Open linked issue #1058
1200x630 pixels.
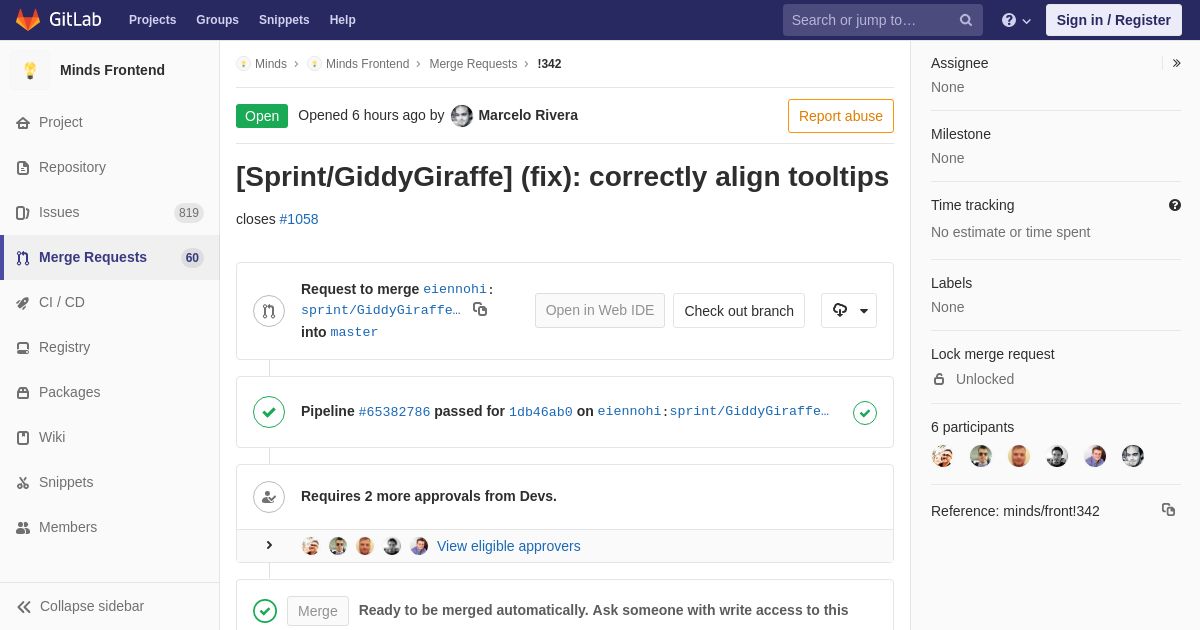299,219
